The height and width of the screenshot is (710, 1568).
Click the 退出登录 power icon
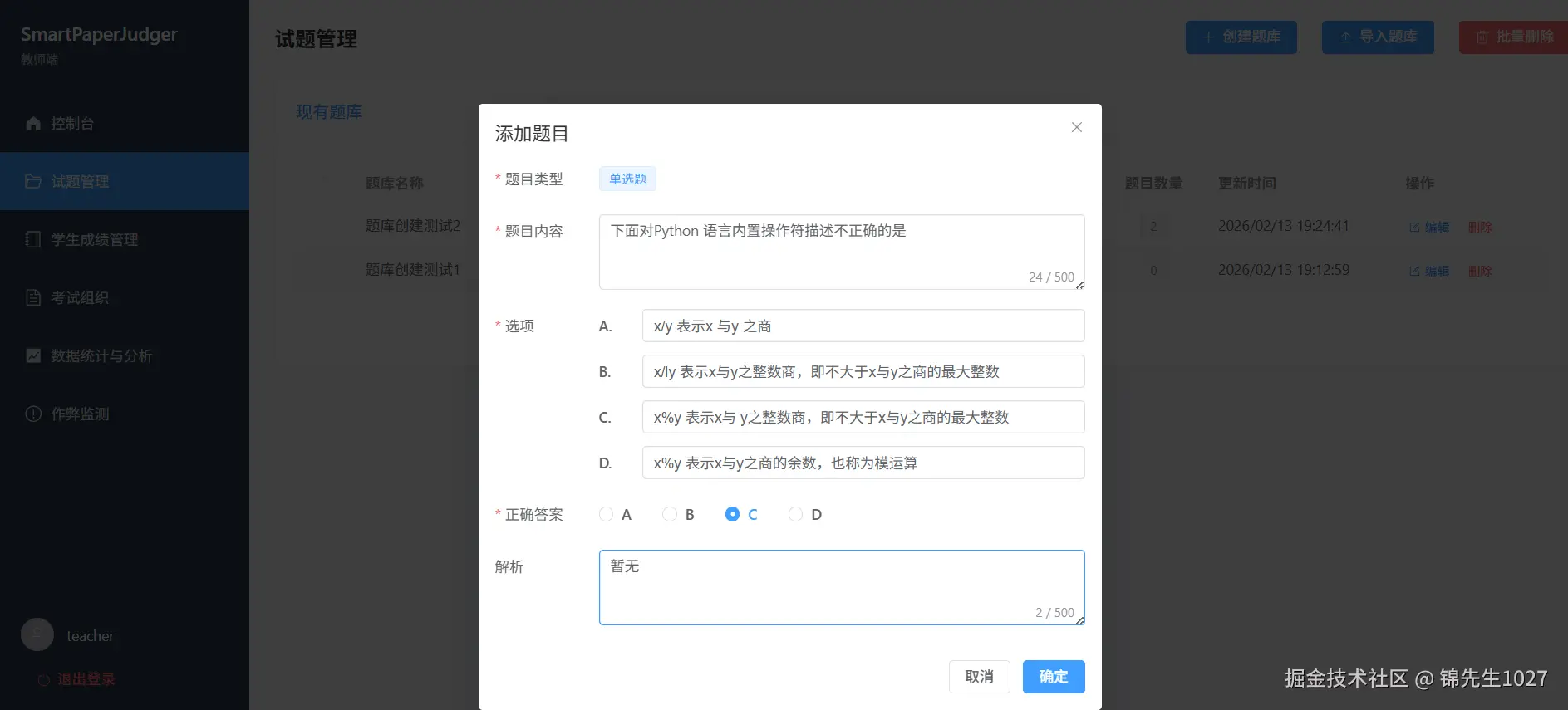44,679
